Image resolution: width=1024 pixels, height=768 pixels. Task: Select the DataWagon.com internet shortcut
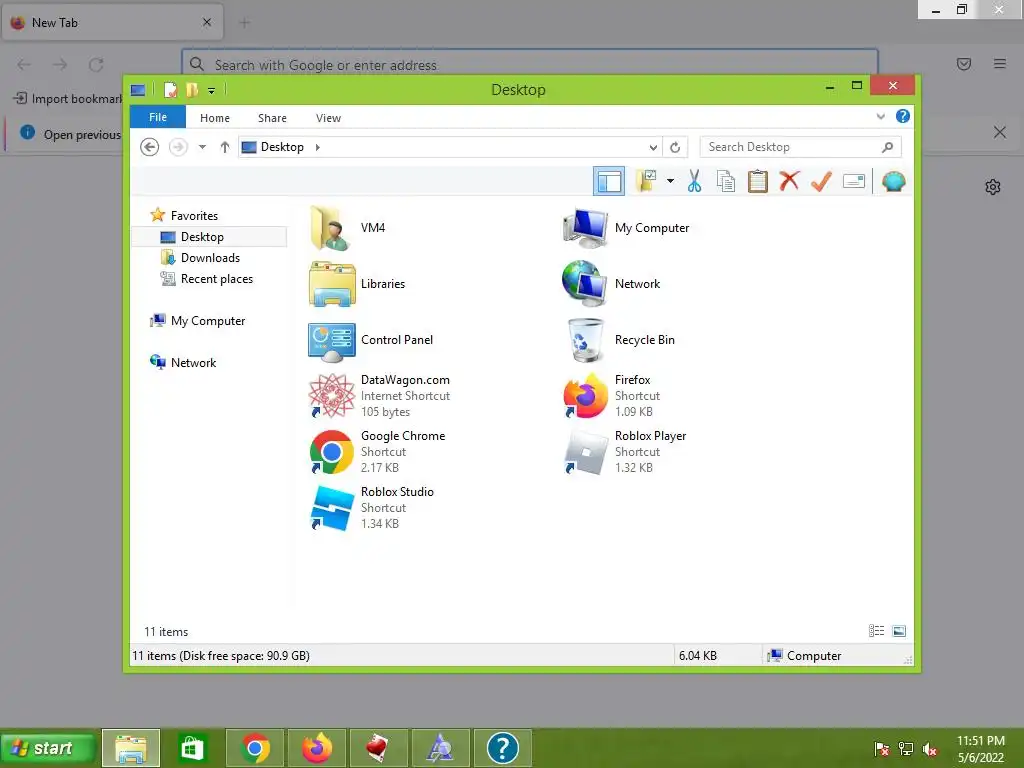(380, 396)
